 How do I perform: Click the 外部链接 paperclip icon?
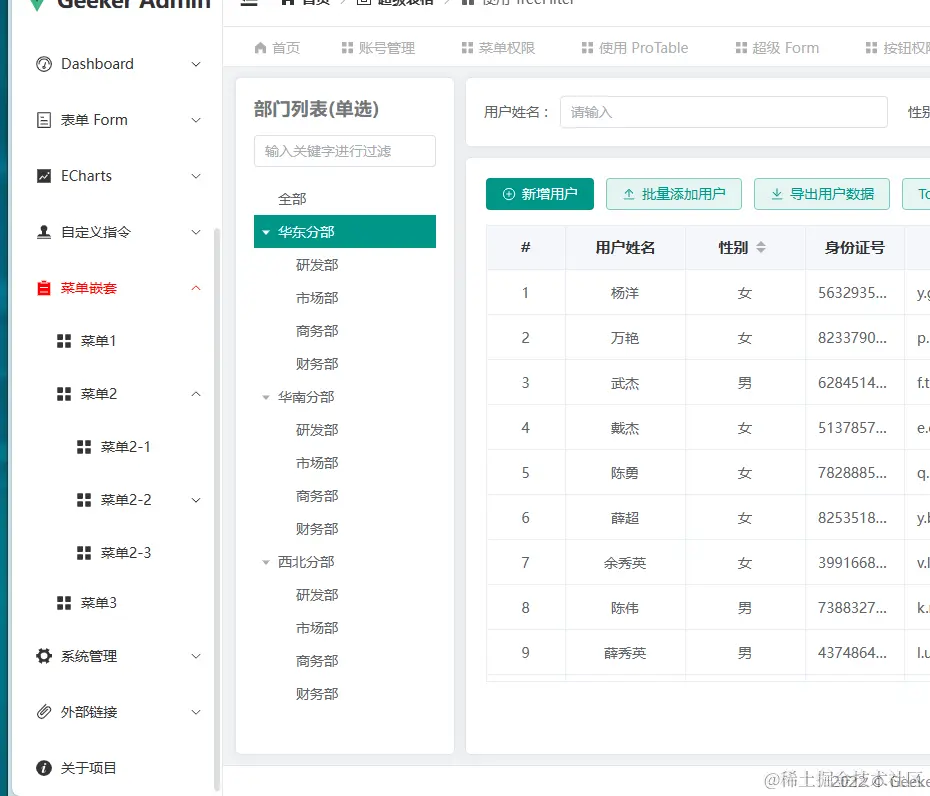pos(44,712)
